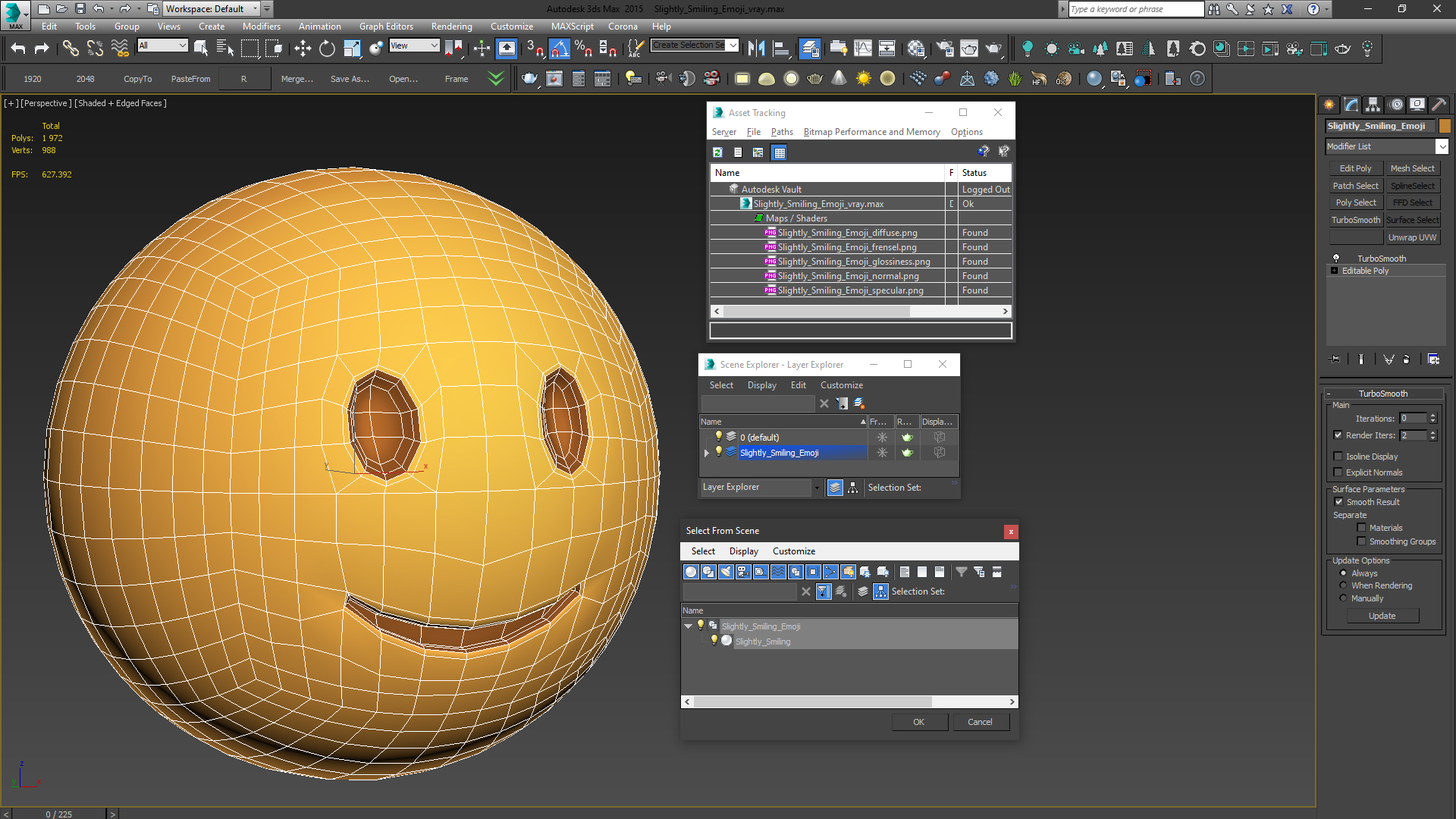
Task: Toggle Smooth Result checkbox
Action: 1338,502
